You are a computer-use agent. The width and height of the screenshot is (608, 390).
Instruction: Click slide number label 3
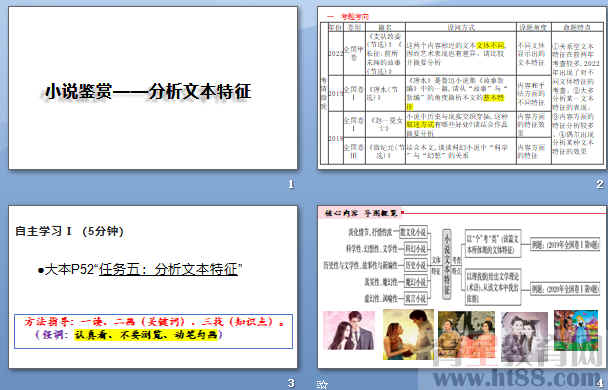point(291,383)
